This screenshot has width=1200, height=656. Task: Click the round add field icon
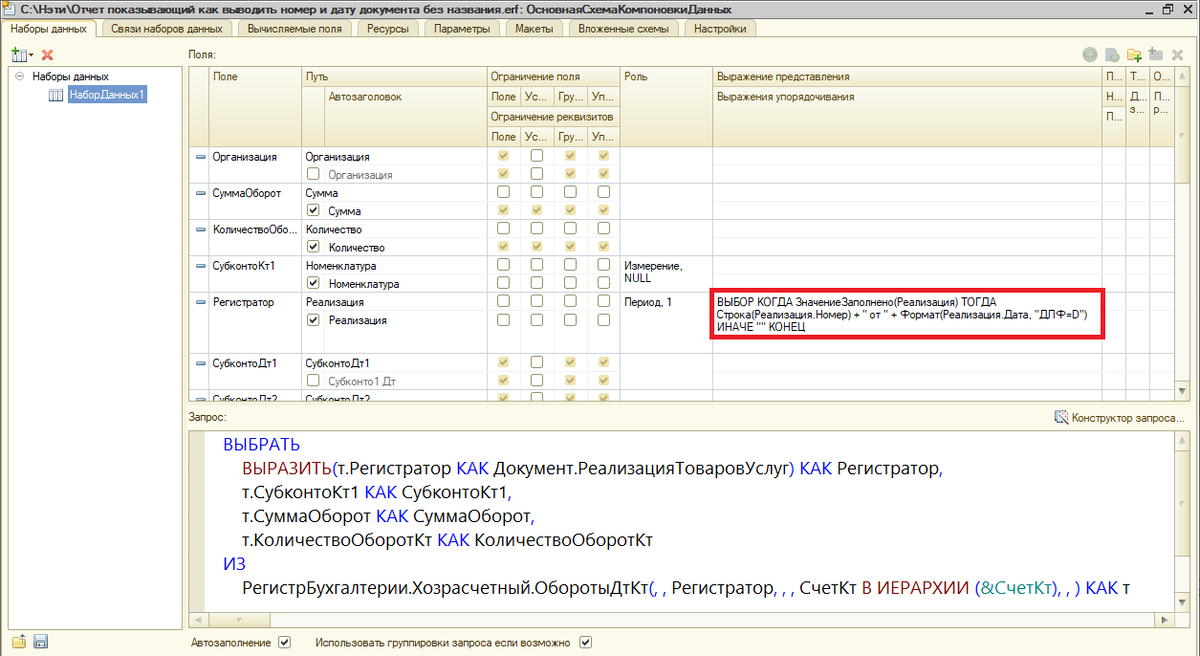tap(1090, 55)
